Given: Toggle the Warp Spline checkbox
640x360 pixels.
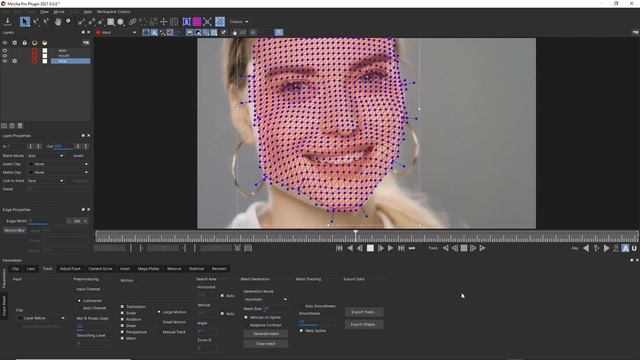Looking at the screenshot, I should [x=301, y=331].
